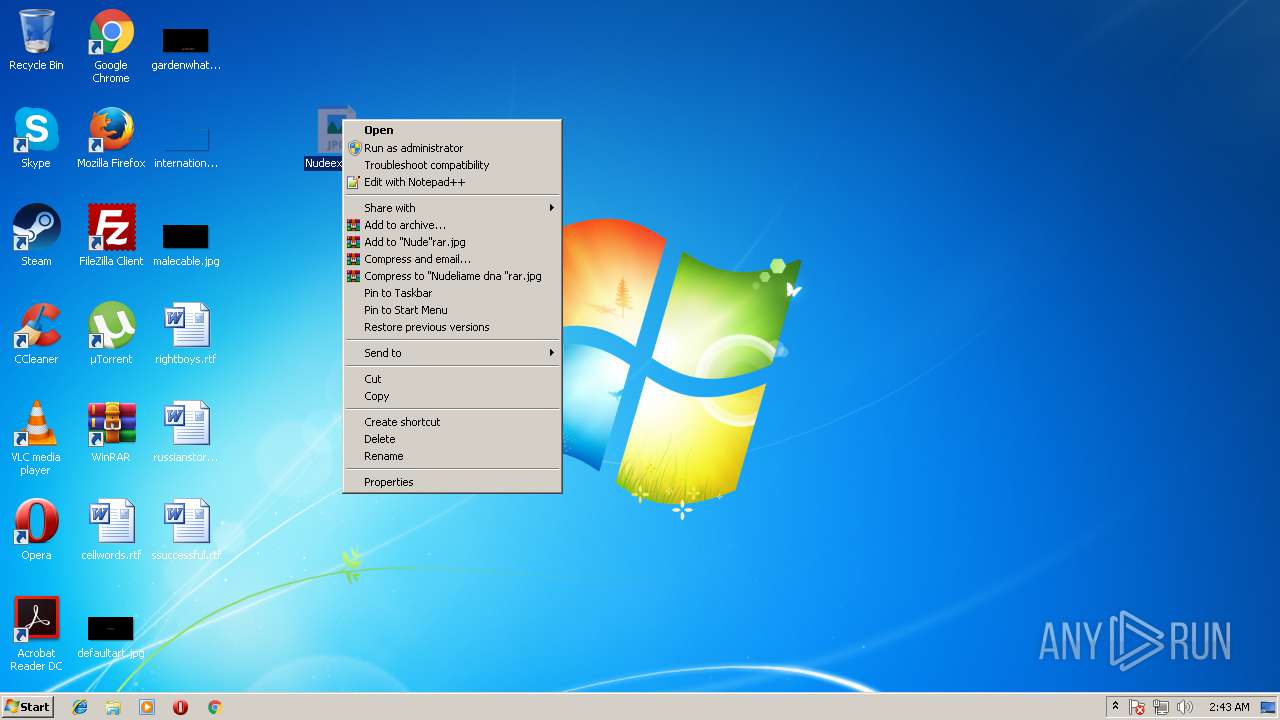1280x720 pixels.
Task: Select the WinRAR desktop shortcut
Action: pyautogui.click(x=111, y=432)
